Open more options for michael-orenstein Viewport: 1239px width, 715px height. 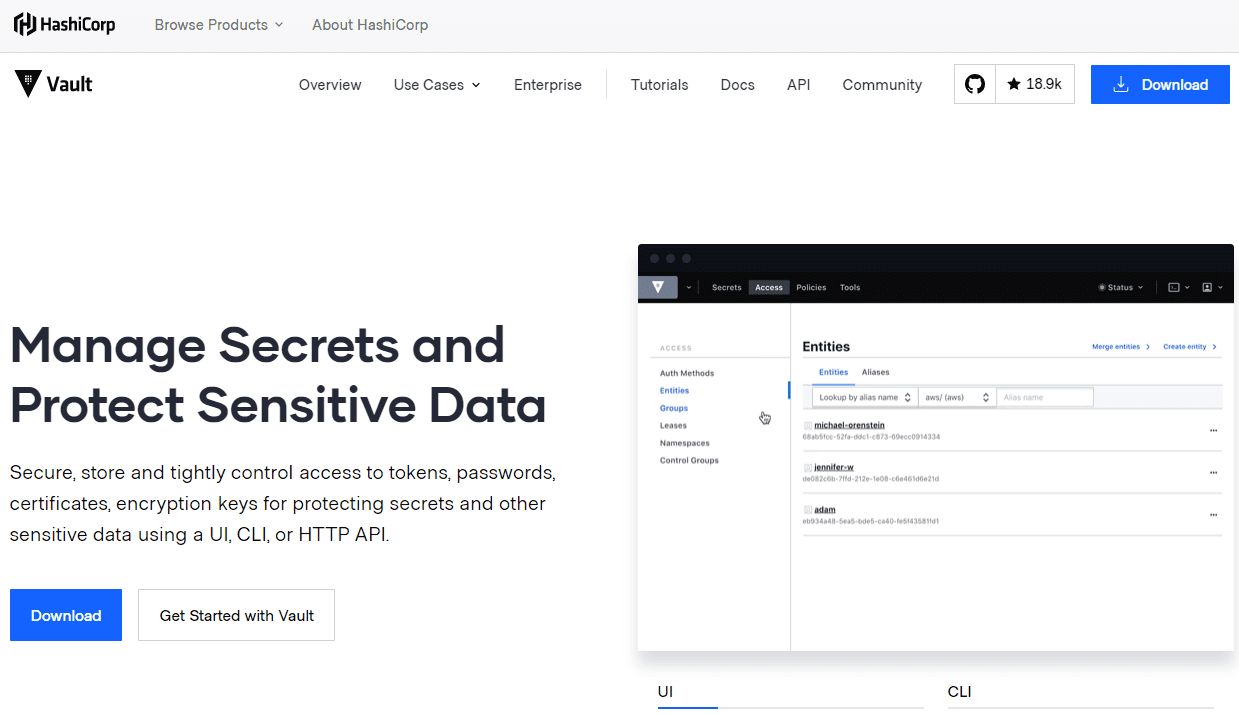point(1213,430)
